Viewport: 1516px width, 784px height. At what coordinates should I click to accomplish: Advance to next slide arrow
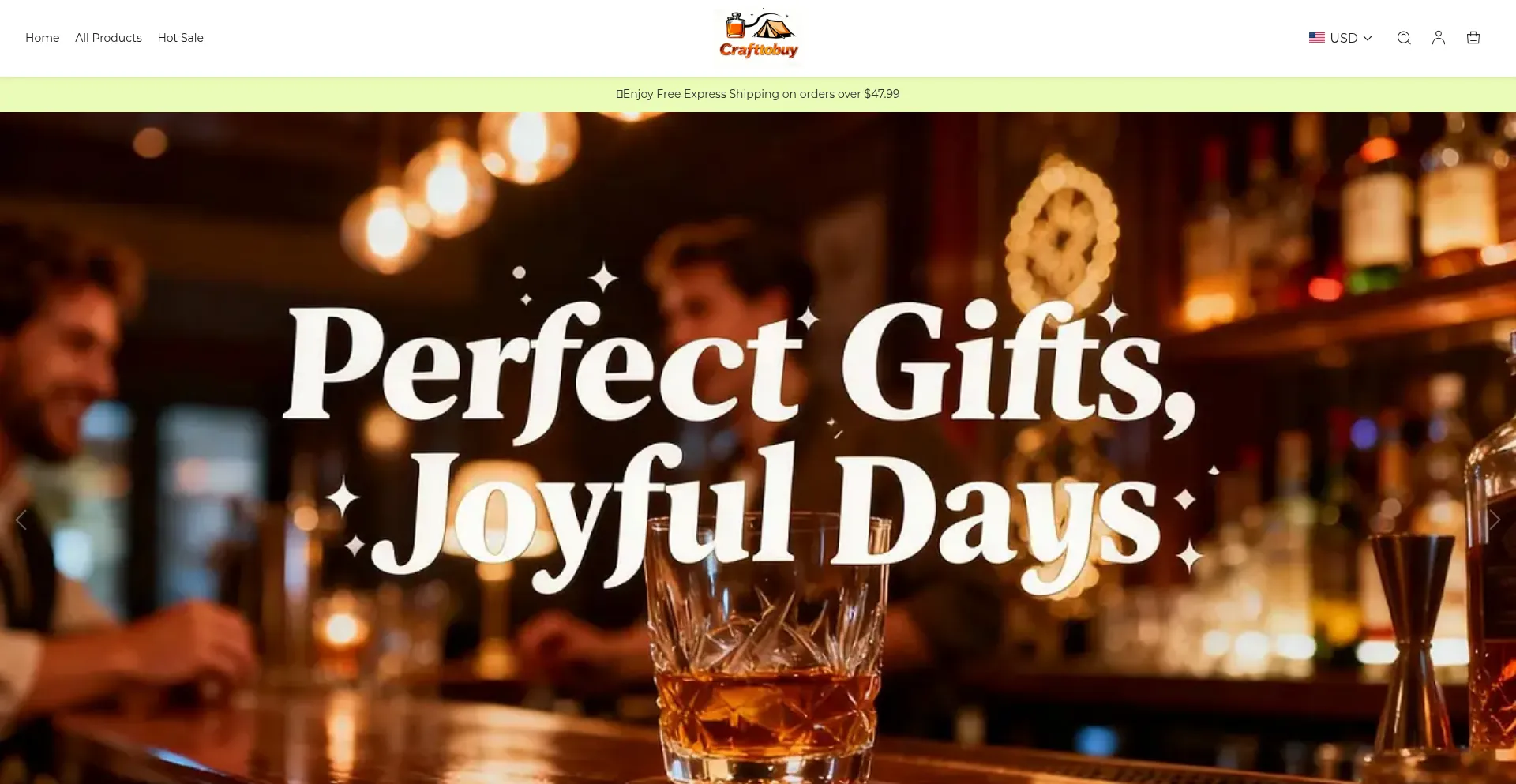coord(1494,520)
